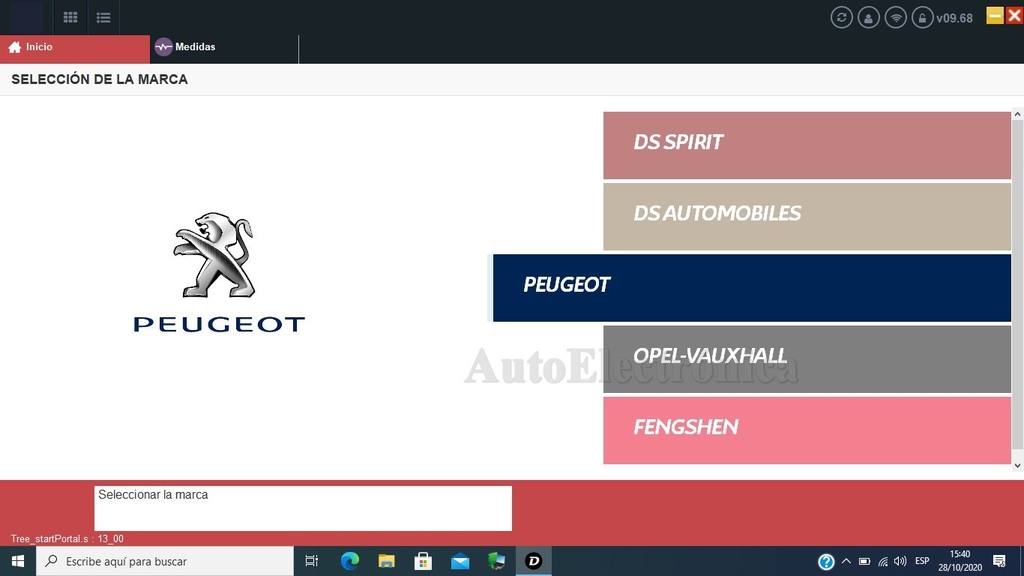Click the Wi-Fi connection status icon

pyautogui.click(x=895, y=18)
